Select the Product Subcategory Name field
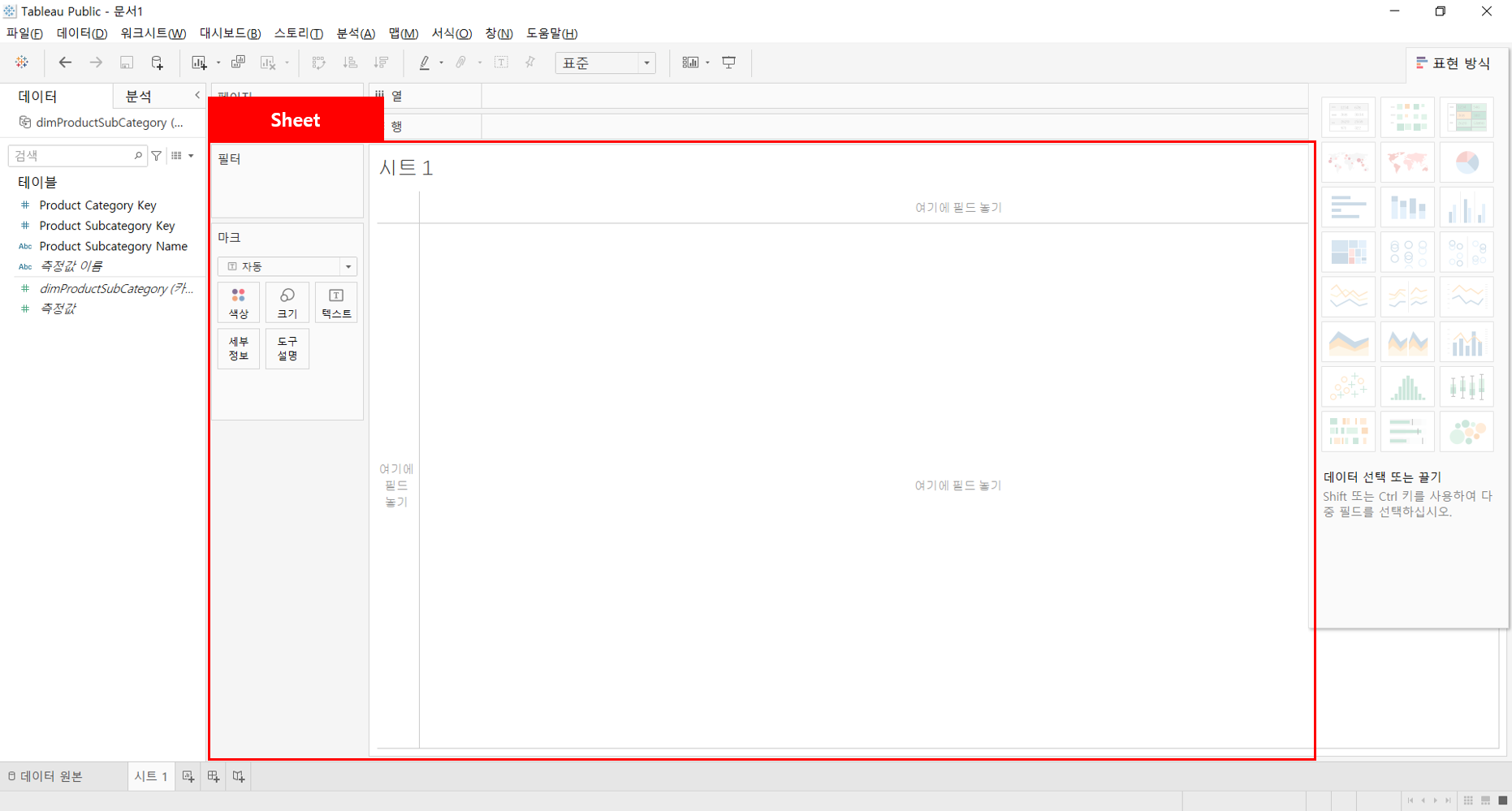 (x=113, y=246)
